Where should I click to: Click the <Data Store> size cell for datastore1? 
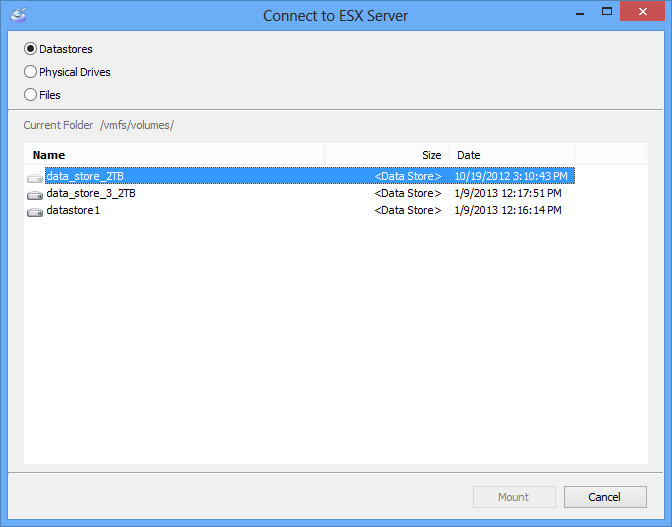pyautogui.click(x=408, y=210)
